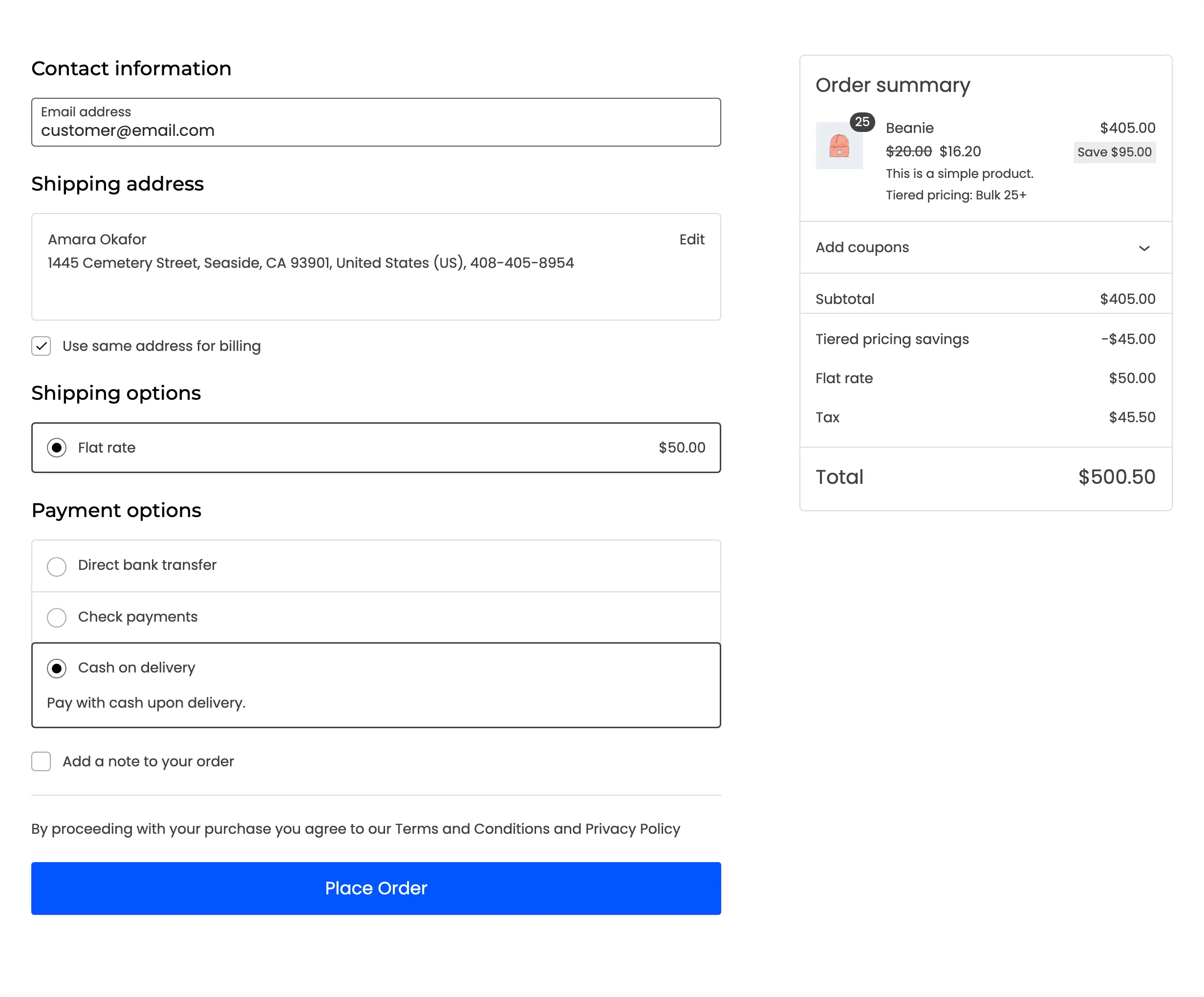1204x997 pixels.
Task: Click the Tiered pricing: Bulk 25+ text
Action: [x=956, y=195]
